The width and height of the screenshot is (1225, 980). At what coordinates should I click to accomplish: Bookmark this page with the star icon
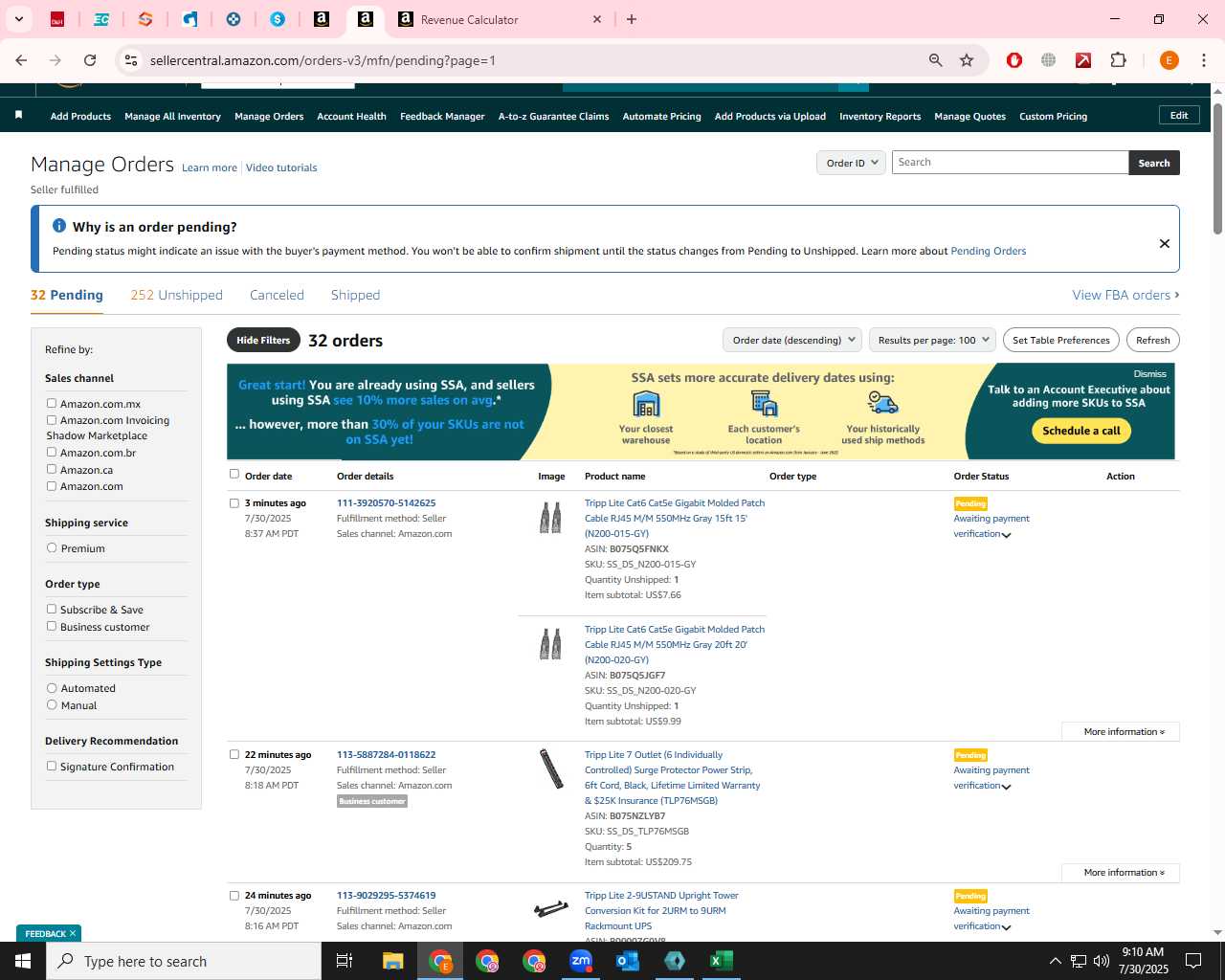tap(967, 60)
